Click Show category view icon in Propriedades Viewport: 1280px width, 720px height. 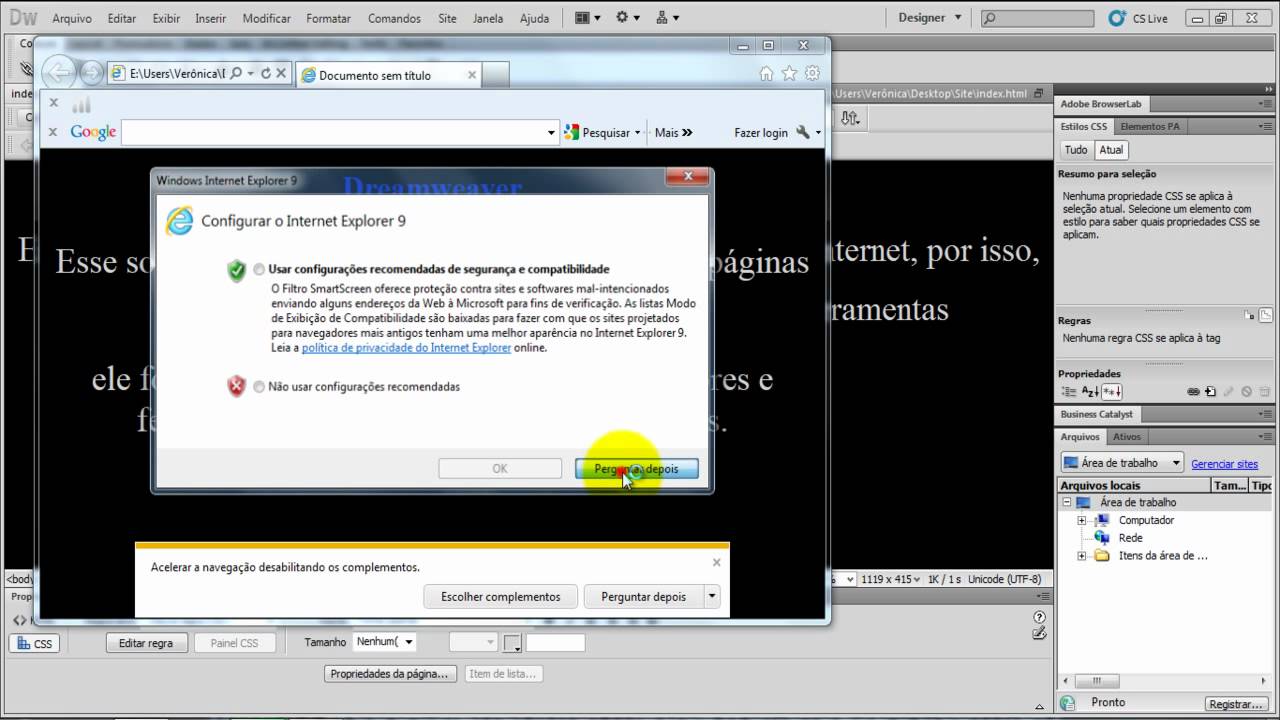1070,392
